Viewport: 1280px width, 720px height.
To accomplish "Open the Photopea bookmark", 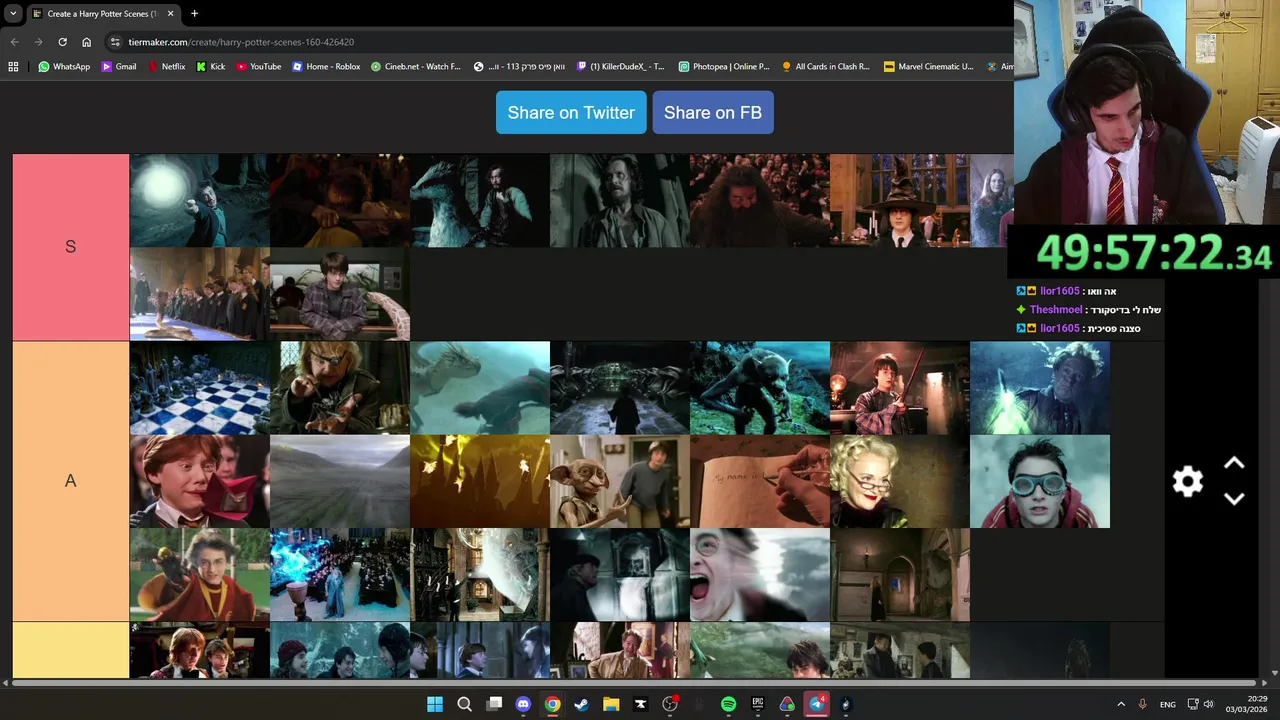I will [x=724, y=67].
